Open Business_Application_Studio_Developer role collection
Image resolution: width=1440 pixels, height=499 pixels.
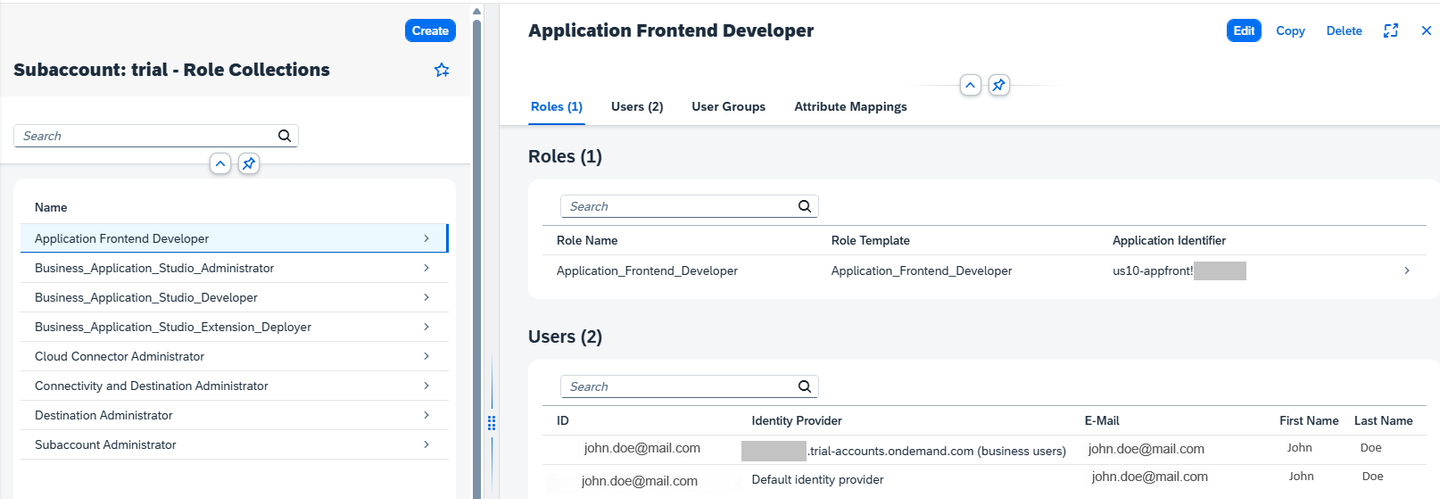(x=234, y=297)
